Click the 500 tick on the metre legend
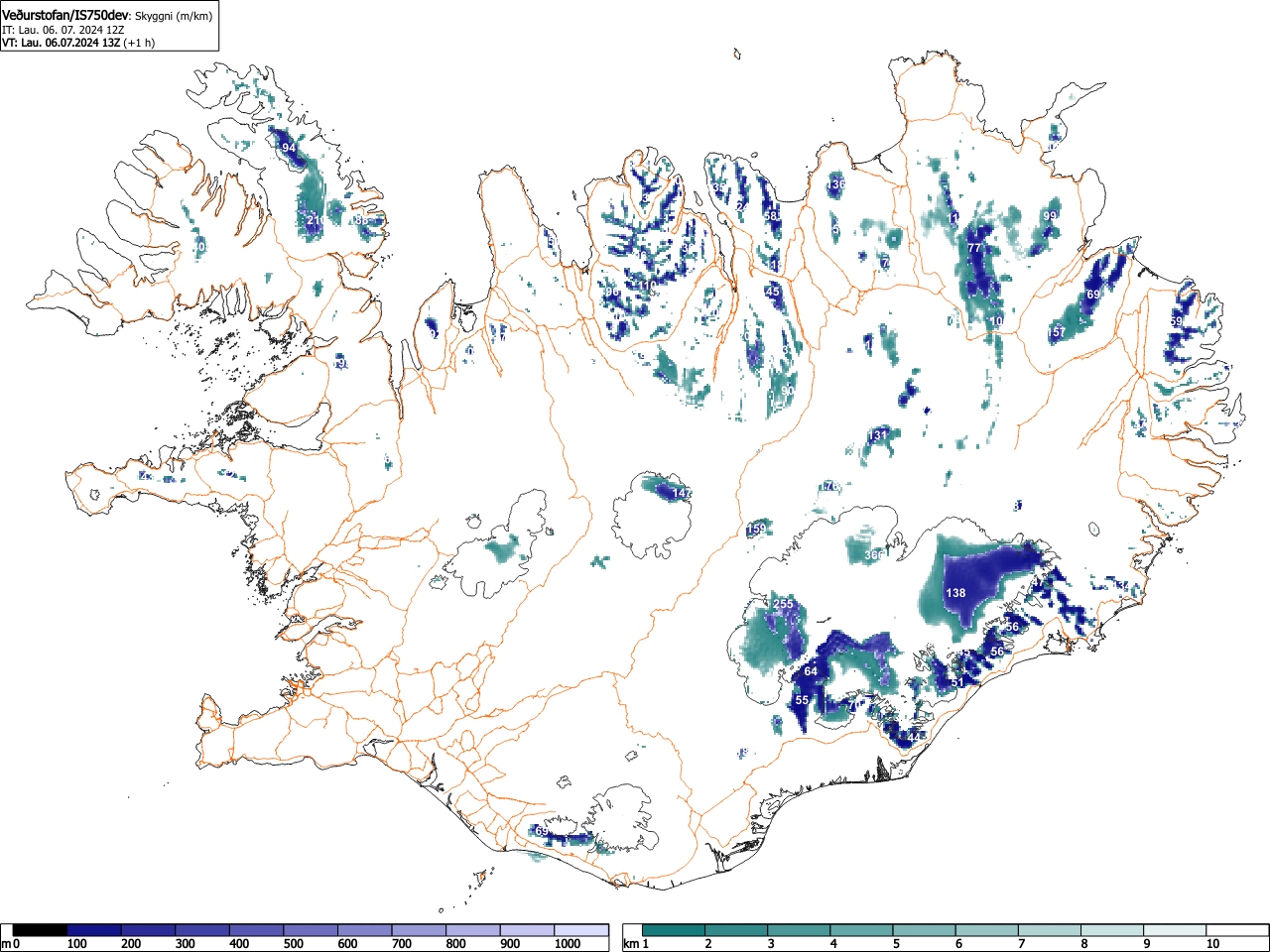Viewport: 1270px width, 952px height. coord(294,944)
